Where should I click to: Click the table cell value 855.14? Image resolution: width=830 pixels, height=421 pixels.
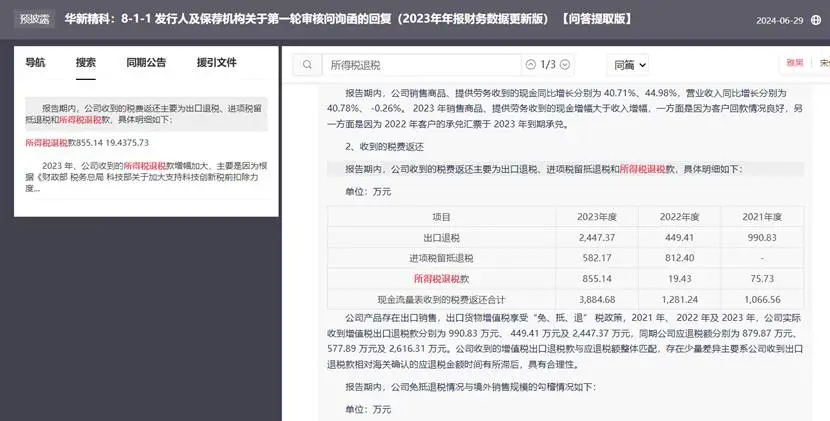pos(597,279)
